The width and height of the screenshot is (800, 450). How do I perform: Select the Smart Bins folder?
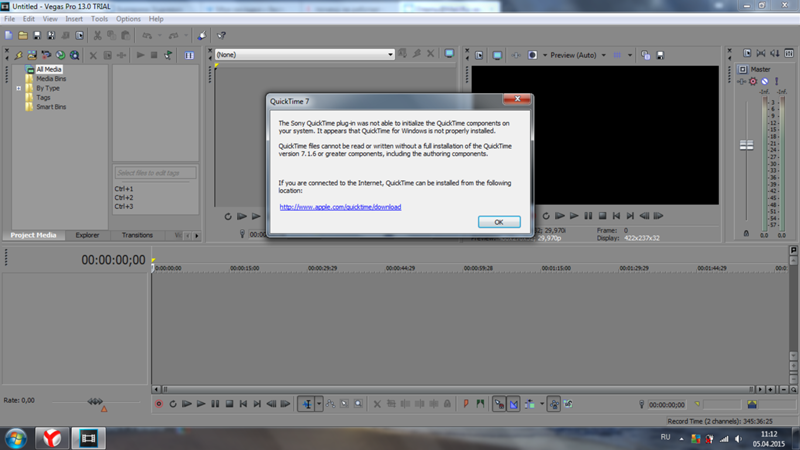click(x=51, y=107)
